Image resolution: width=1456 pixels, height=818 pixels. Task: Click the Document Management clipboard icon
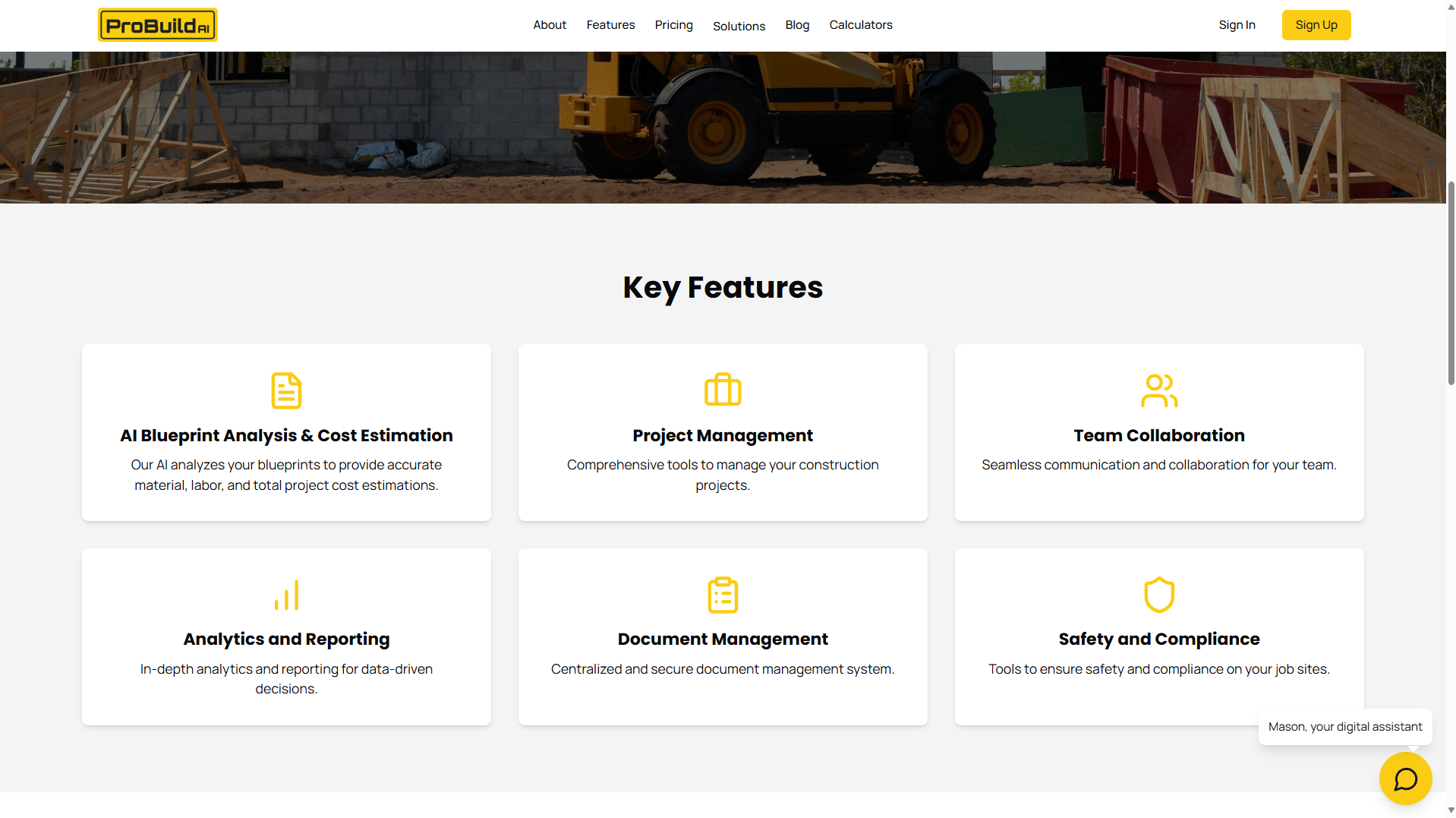point(722,595)
